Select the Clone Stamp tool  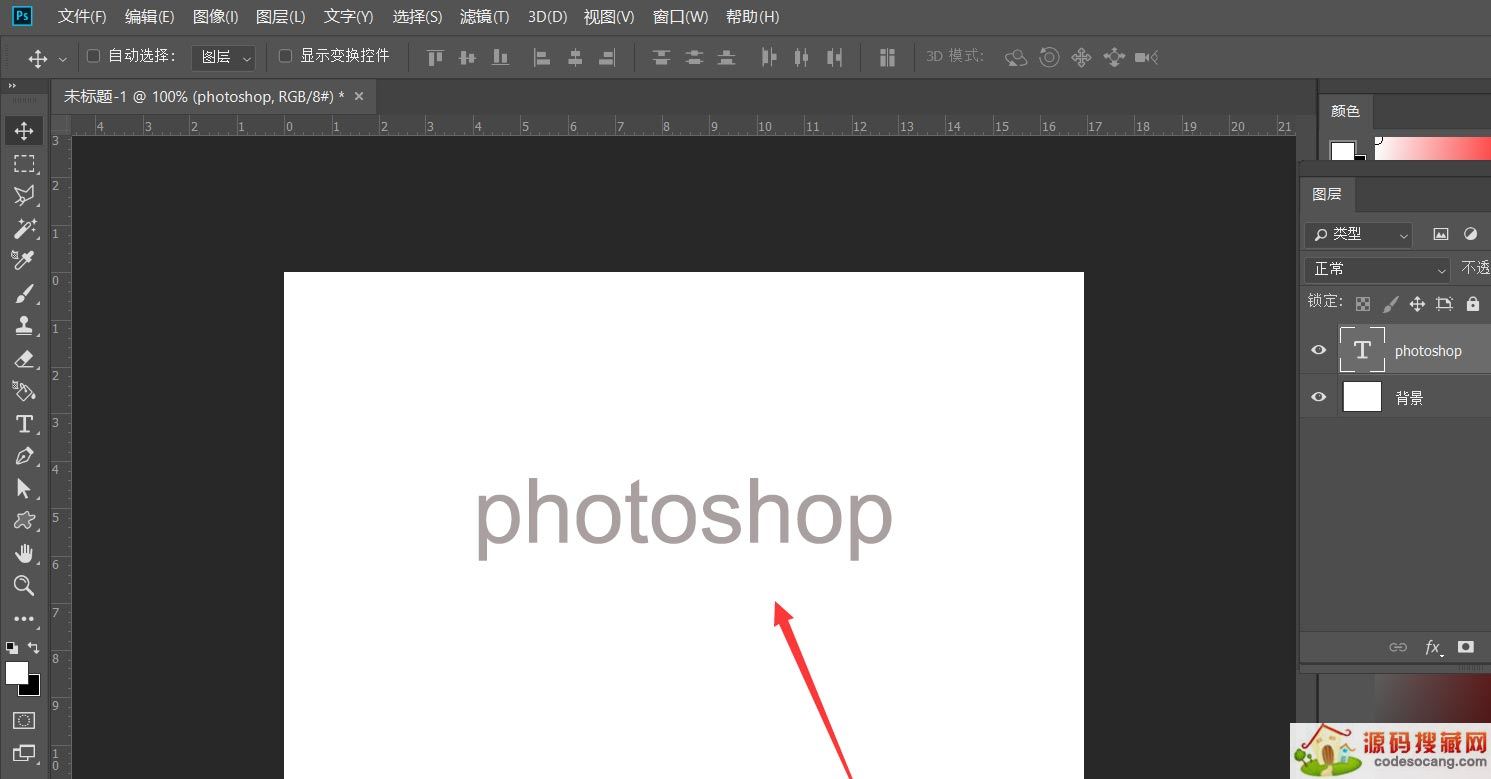tap(24, 325)
